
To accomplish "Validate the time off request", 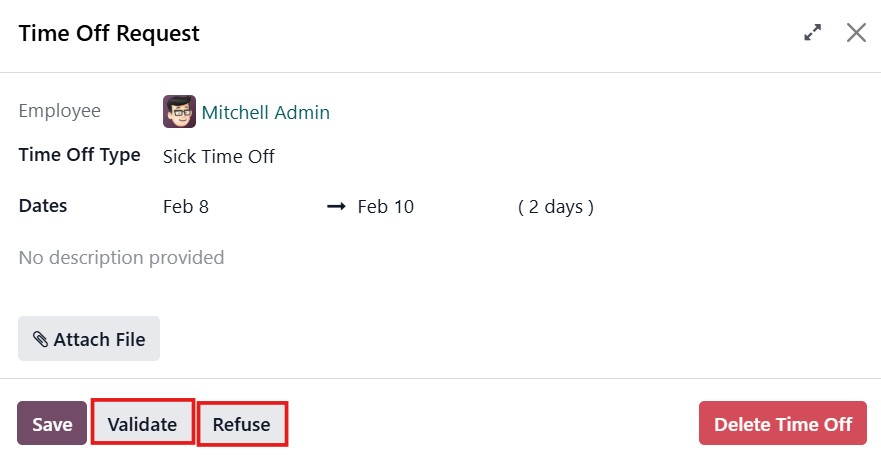I will [142, 424].
